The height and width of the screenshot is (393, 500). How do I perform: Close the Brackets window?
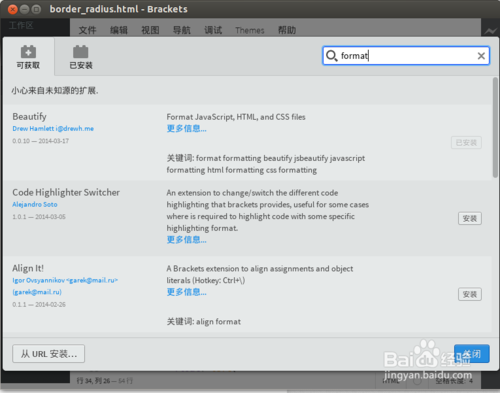pos(13,9)
